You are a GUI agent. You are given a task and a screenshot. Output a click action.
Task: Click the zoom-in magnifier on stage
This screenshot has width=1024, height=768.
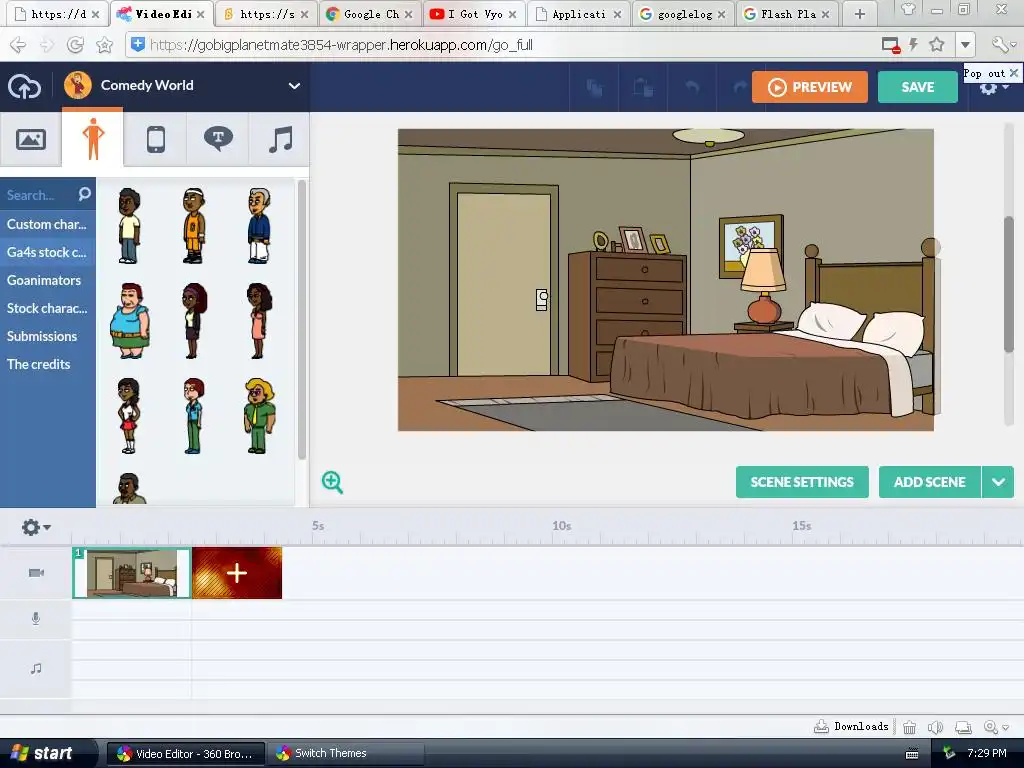332,483
